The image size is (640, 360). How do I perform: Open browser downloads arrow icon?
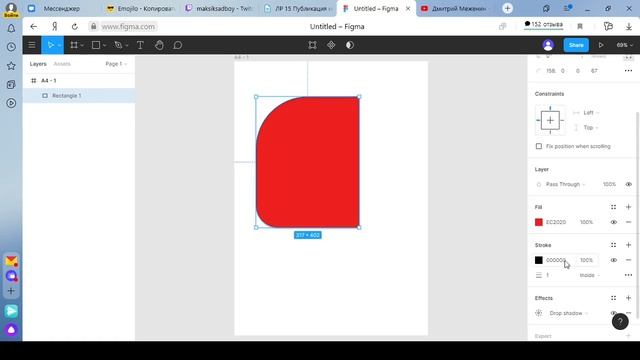tap(629, 27)
